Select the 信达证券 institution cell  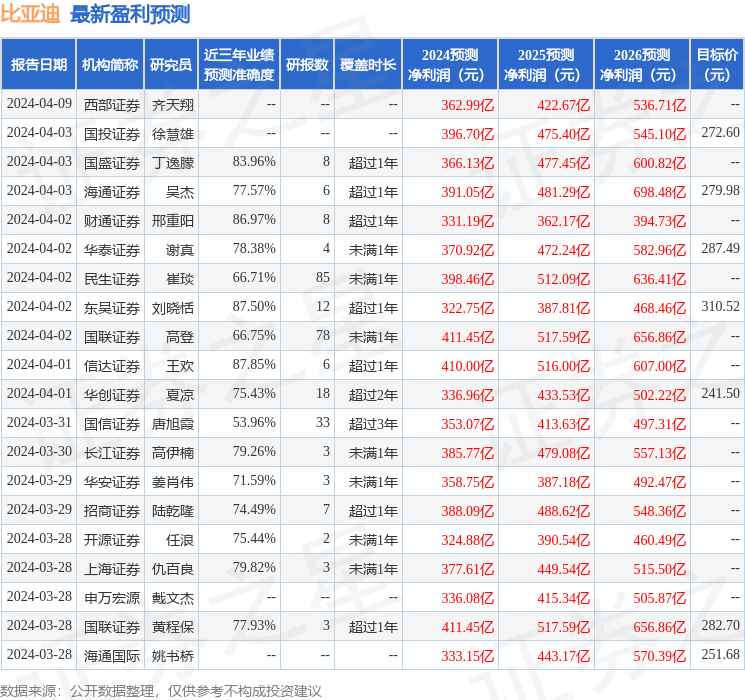click(112, 366)
